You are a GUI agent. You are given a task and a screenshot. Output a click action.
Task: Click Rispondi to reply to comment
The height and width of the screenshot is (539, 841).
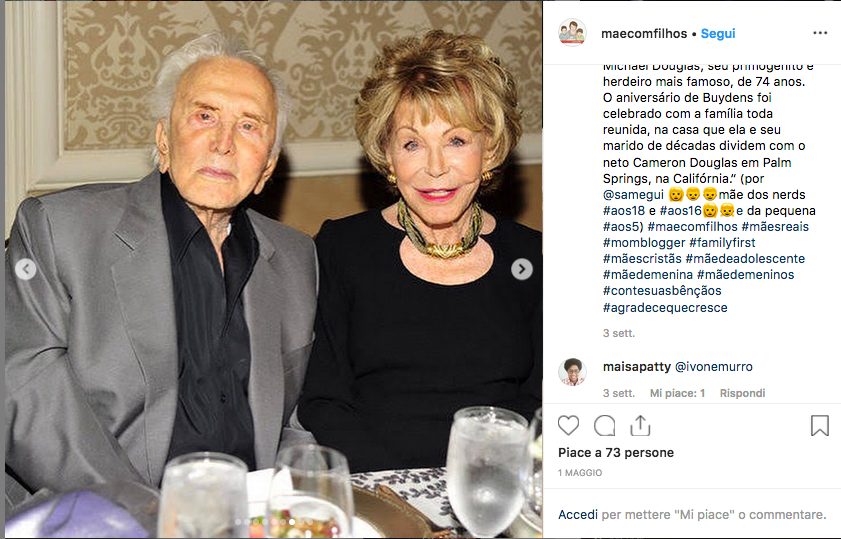(x=742, y=394)
